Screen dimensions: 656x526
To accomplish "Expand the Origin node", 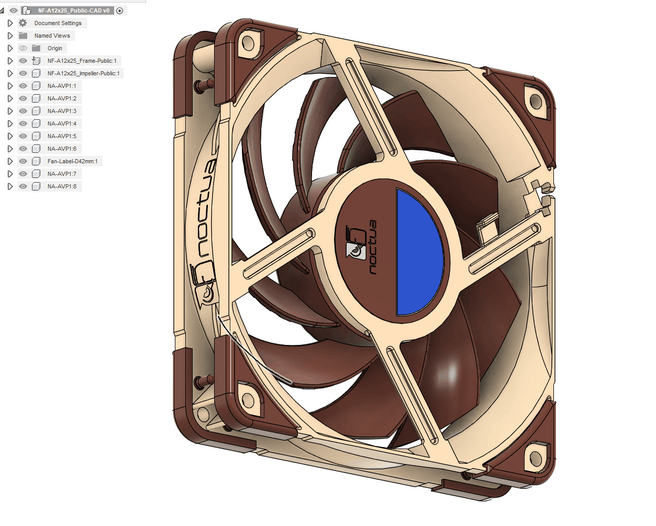I will [x=10, y=48].
